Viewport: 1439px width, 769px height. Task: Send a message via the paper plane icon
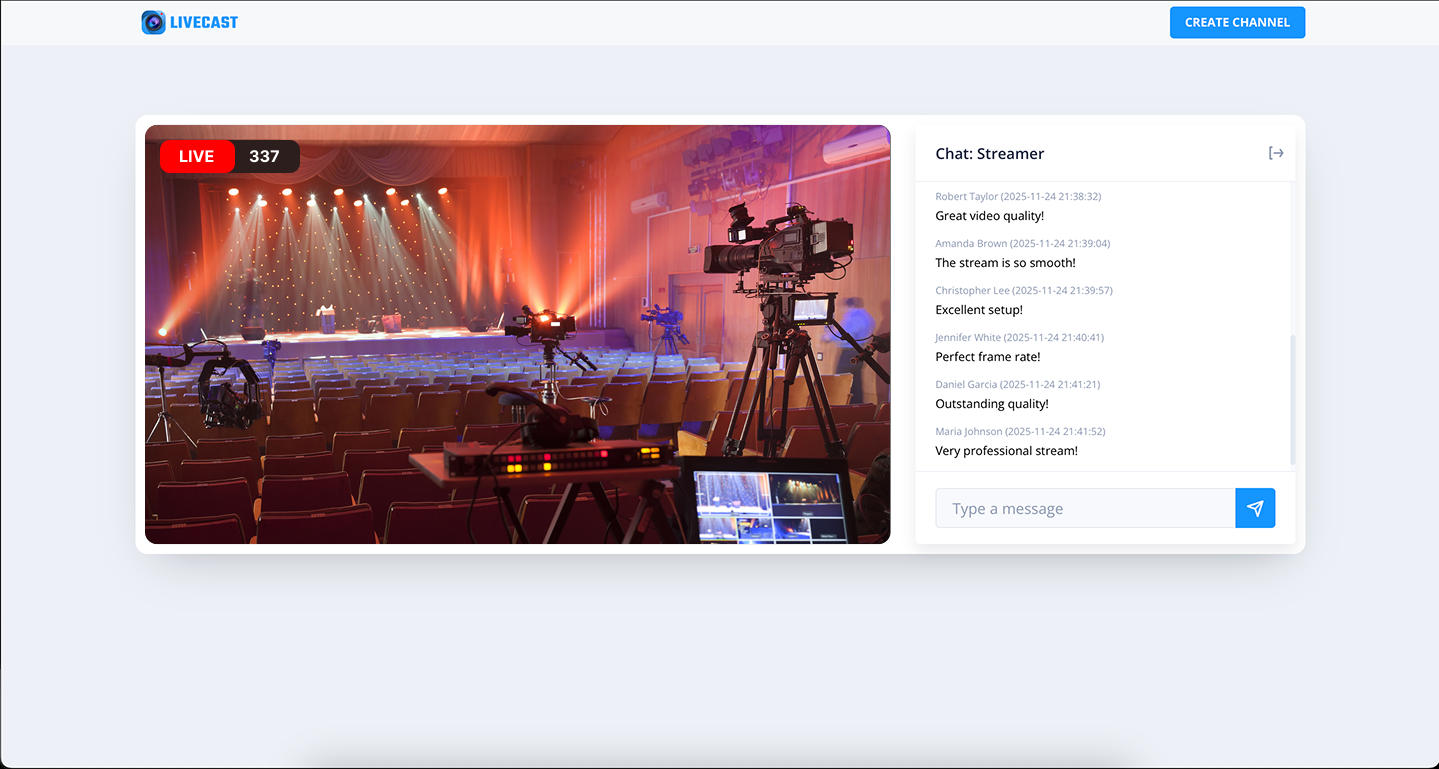point(1255,508)
